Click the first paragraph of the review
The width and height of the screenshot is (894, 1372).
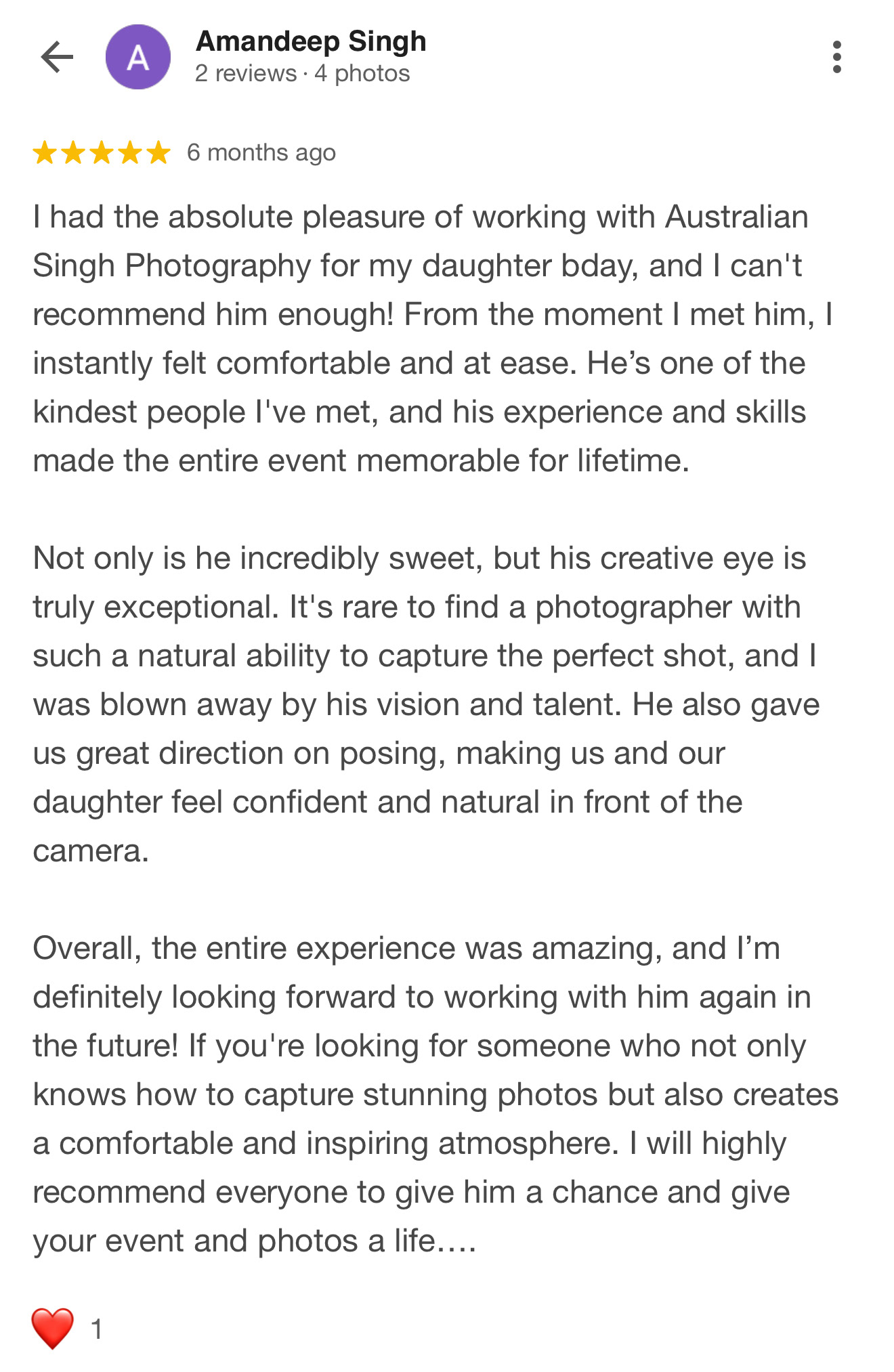(x=420, y=339)
